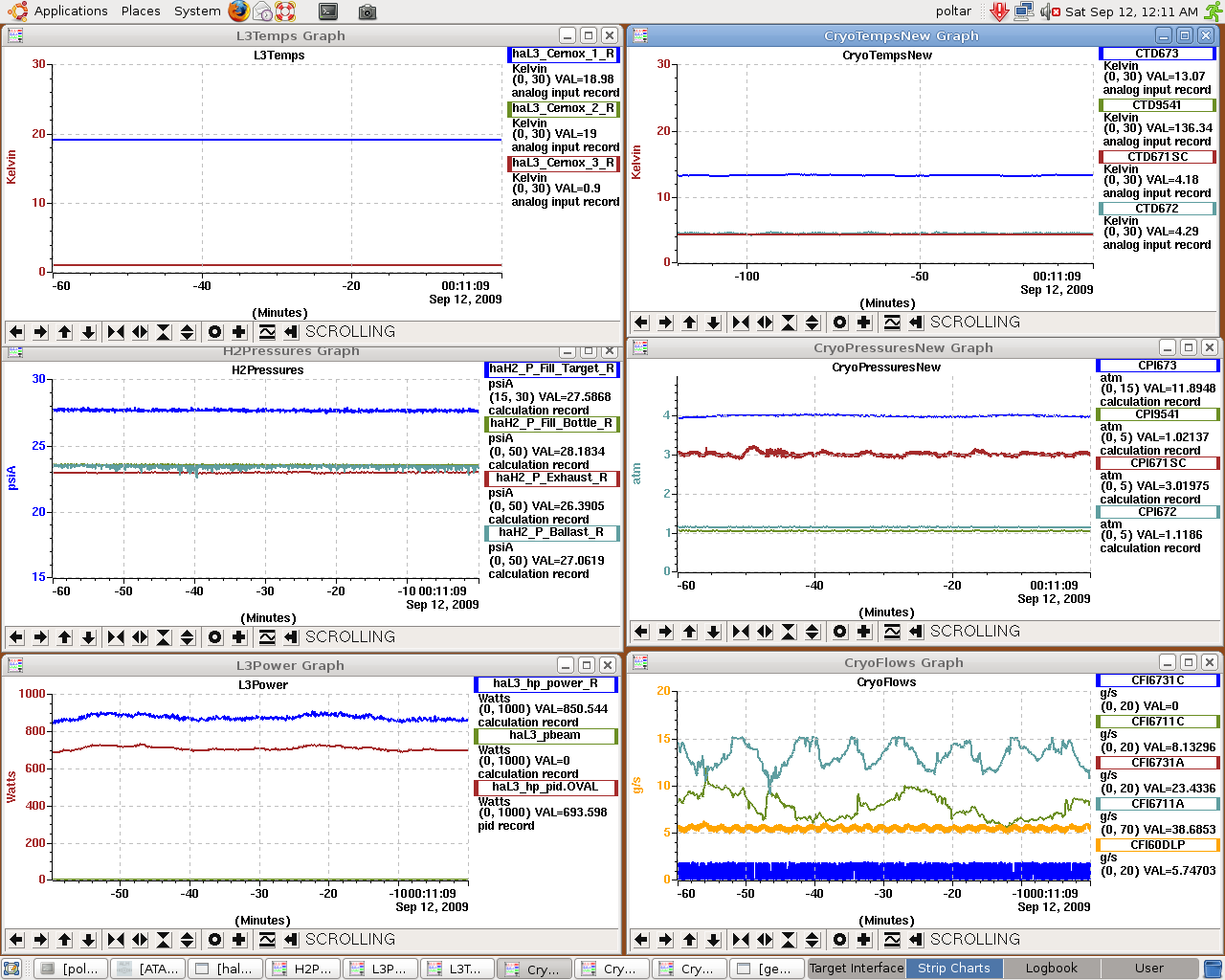Select the haH2_P_Fill_Target_R curve label
Screen dimensions: 1225x980
click(x=552, y=368)
